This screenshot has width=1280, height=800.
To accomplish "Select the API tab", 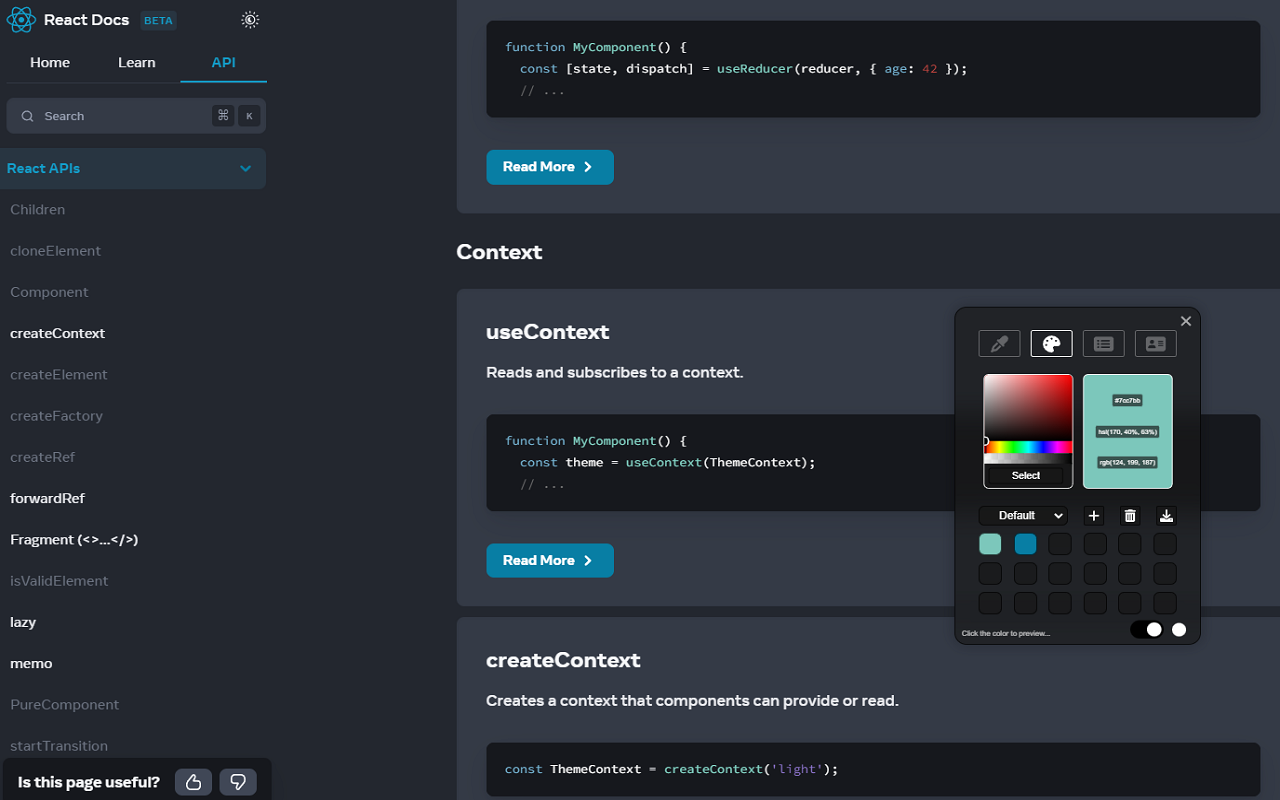I will click(224, 62).
